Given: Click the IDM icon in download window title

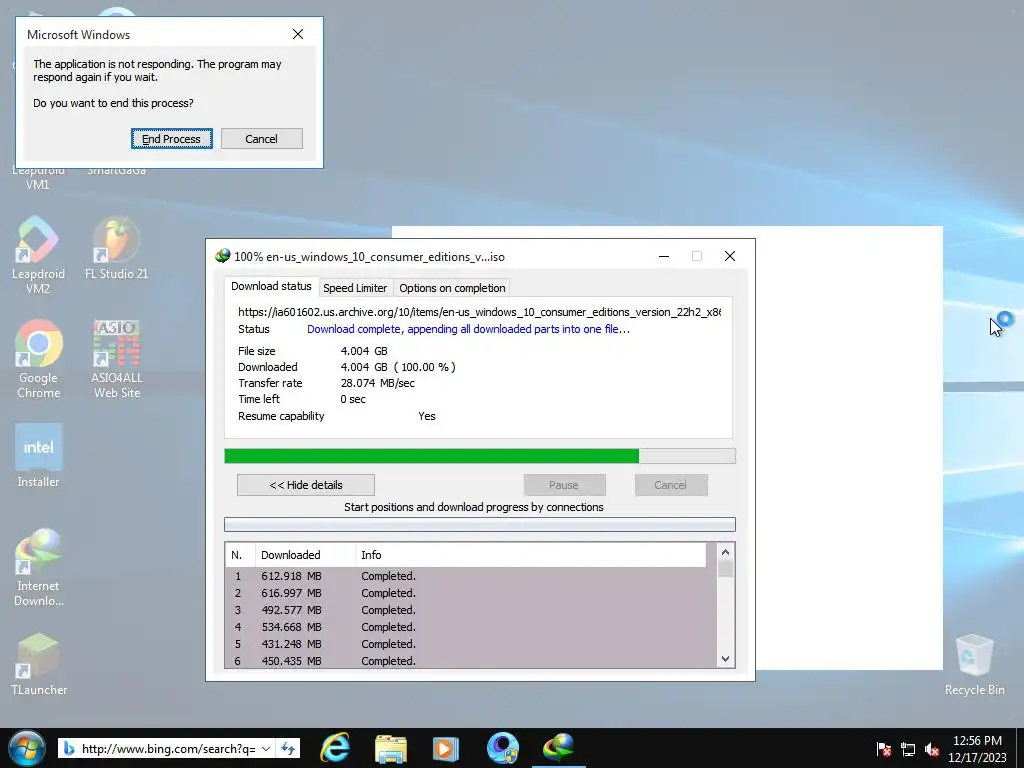Looking at the screenshot, I should click(223, 256).
